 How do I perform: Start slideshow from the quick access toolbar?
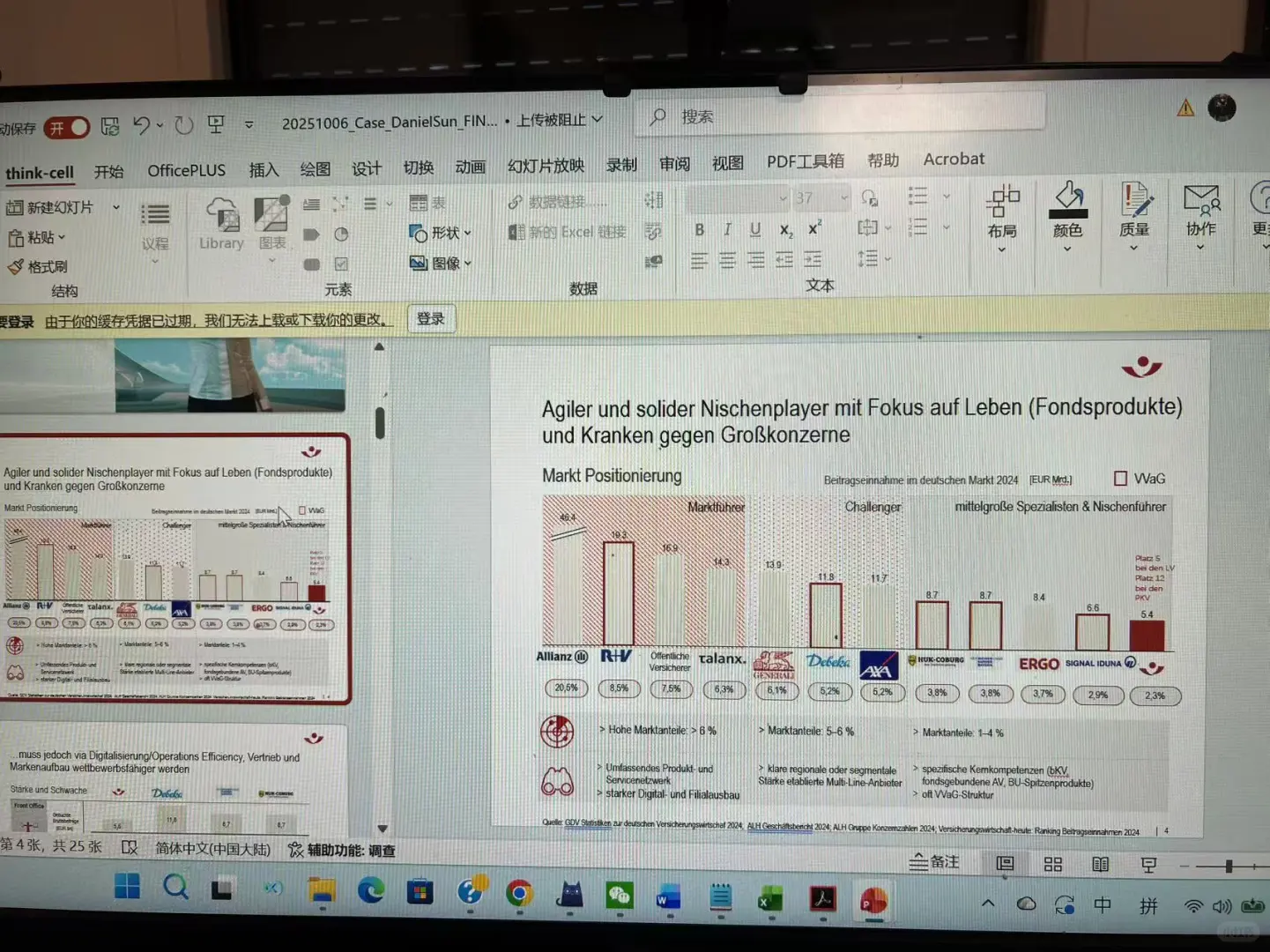click(x=216, y=124)
